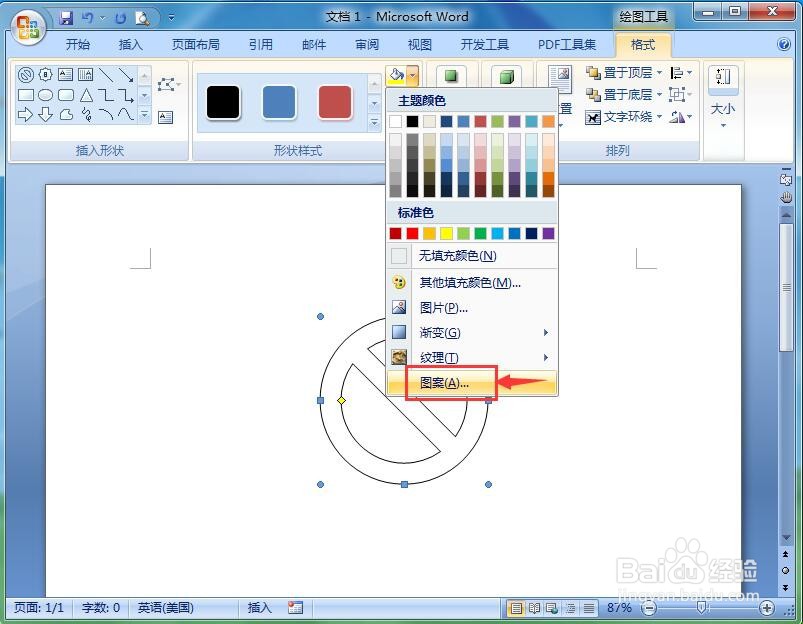
Task: Switch to Print Layout view
Action: (x=516, y=608)
